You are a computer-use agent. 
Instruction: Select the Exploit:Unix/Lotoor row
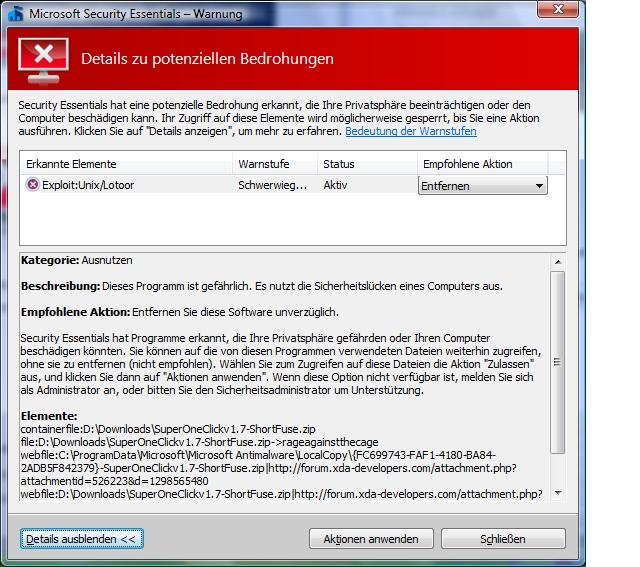tap(283, 185)
